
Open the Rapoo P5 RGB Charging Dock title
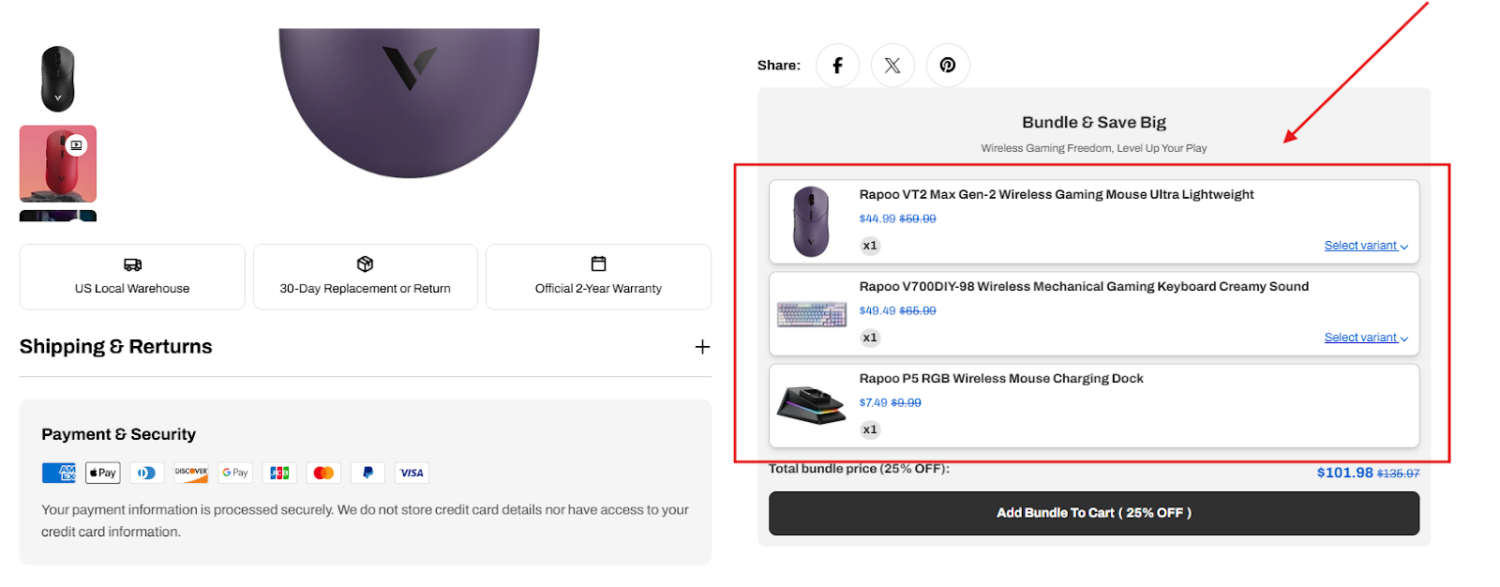point(1001,379)
